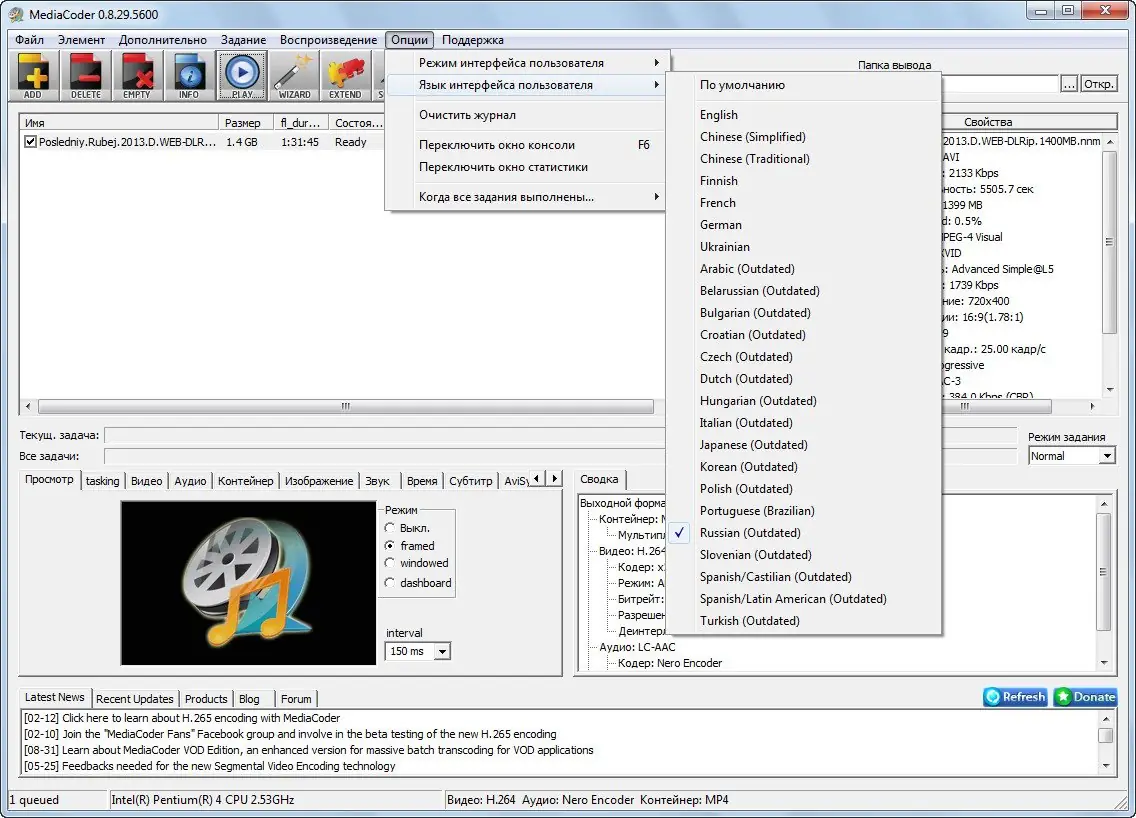This screenshot has width=1136, height=818.
Task: Expand Режим интерфейса пользователя submenu
Action: (x=527, y=63)
